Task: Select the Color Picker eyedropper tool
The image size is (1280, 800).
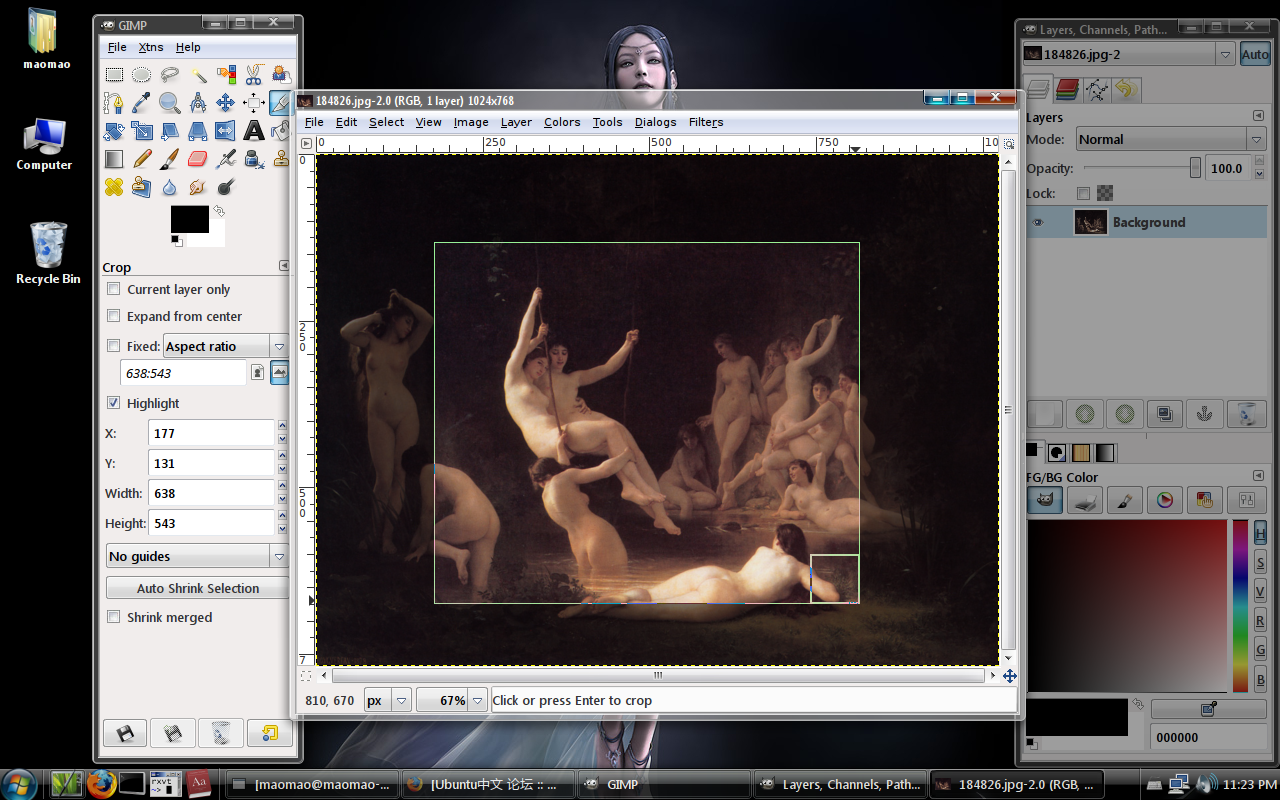Action: pos(142,103)
